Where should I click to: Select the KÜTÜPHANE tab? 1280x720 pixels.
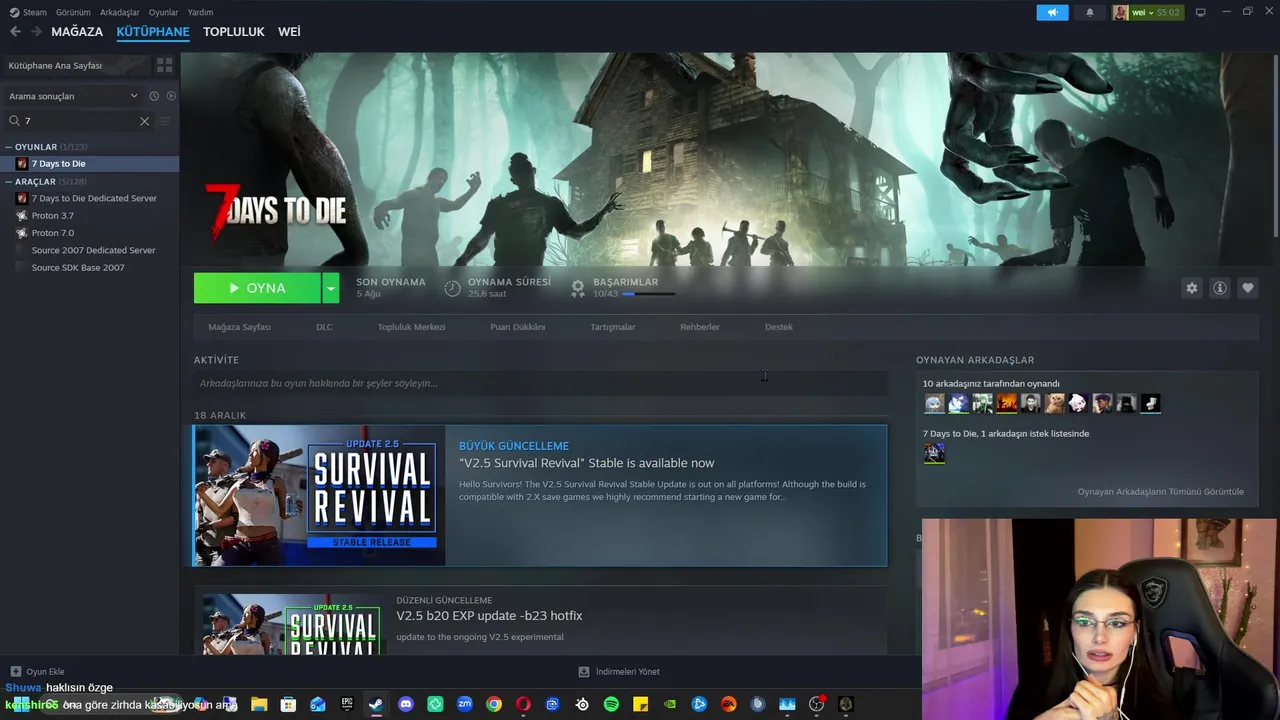[153, 32]
